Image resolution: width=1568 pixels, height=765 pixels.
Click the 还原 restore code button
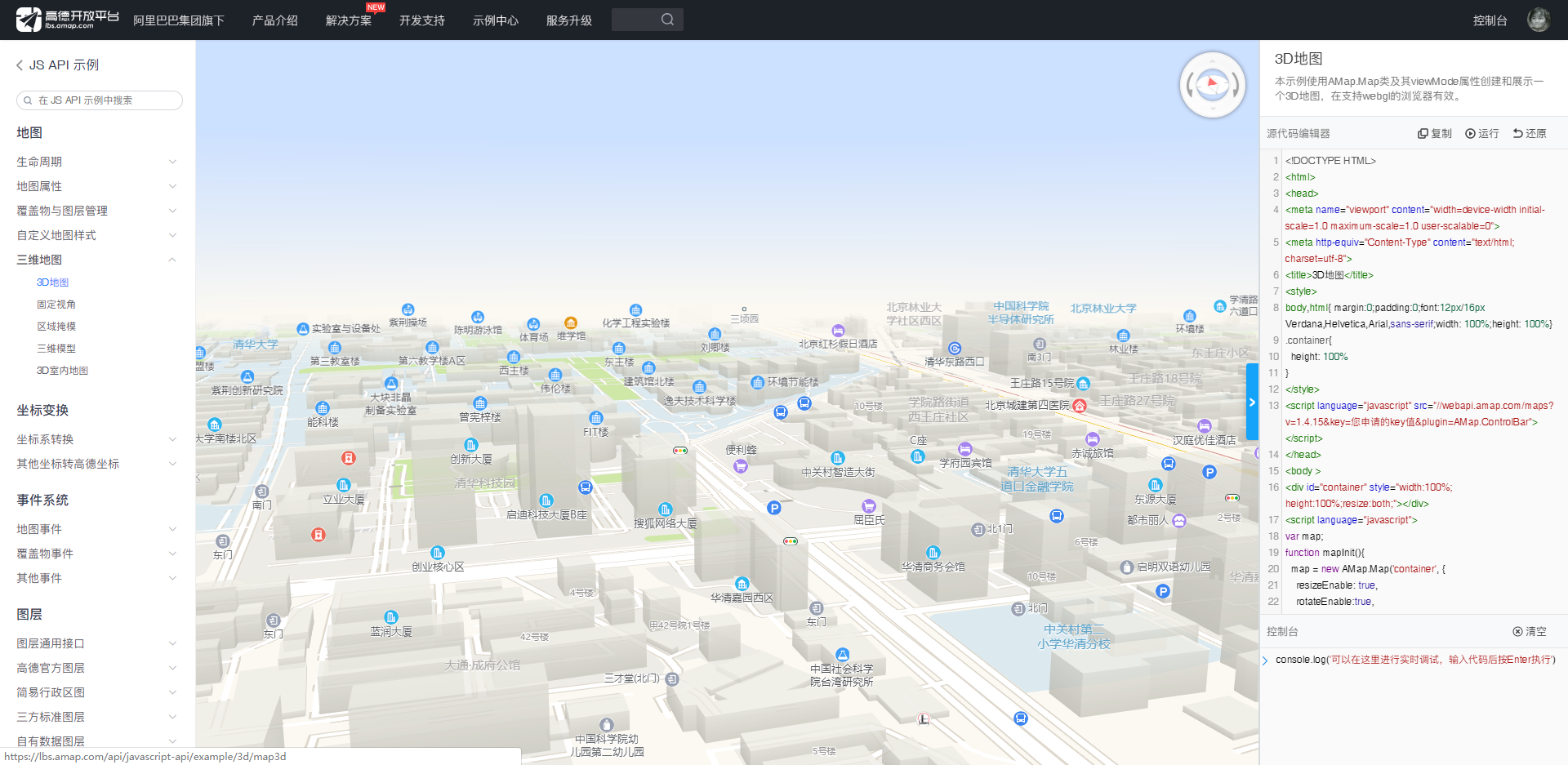pos(1530,133)
